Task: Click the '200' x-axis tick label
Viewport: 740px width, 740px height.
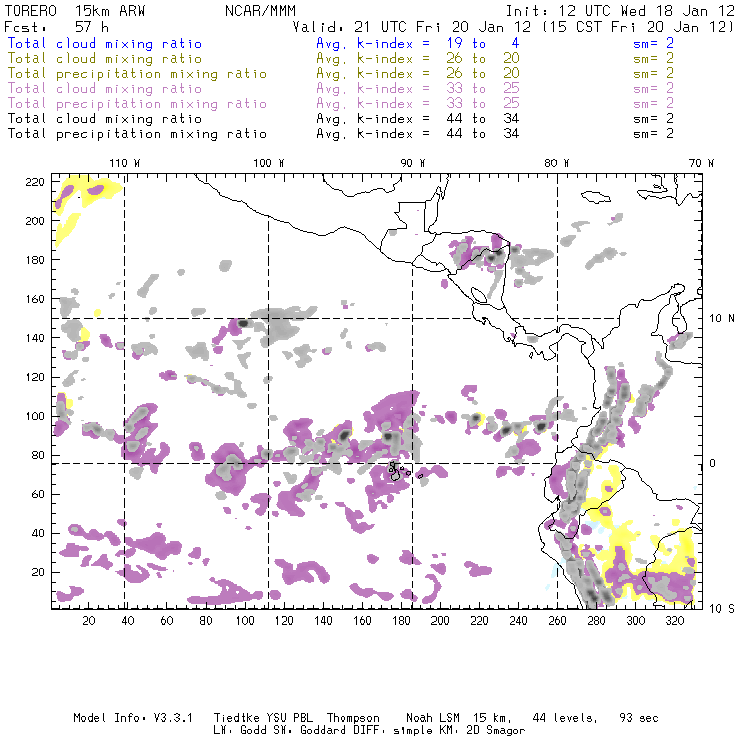Action: point(440,621)
